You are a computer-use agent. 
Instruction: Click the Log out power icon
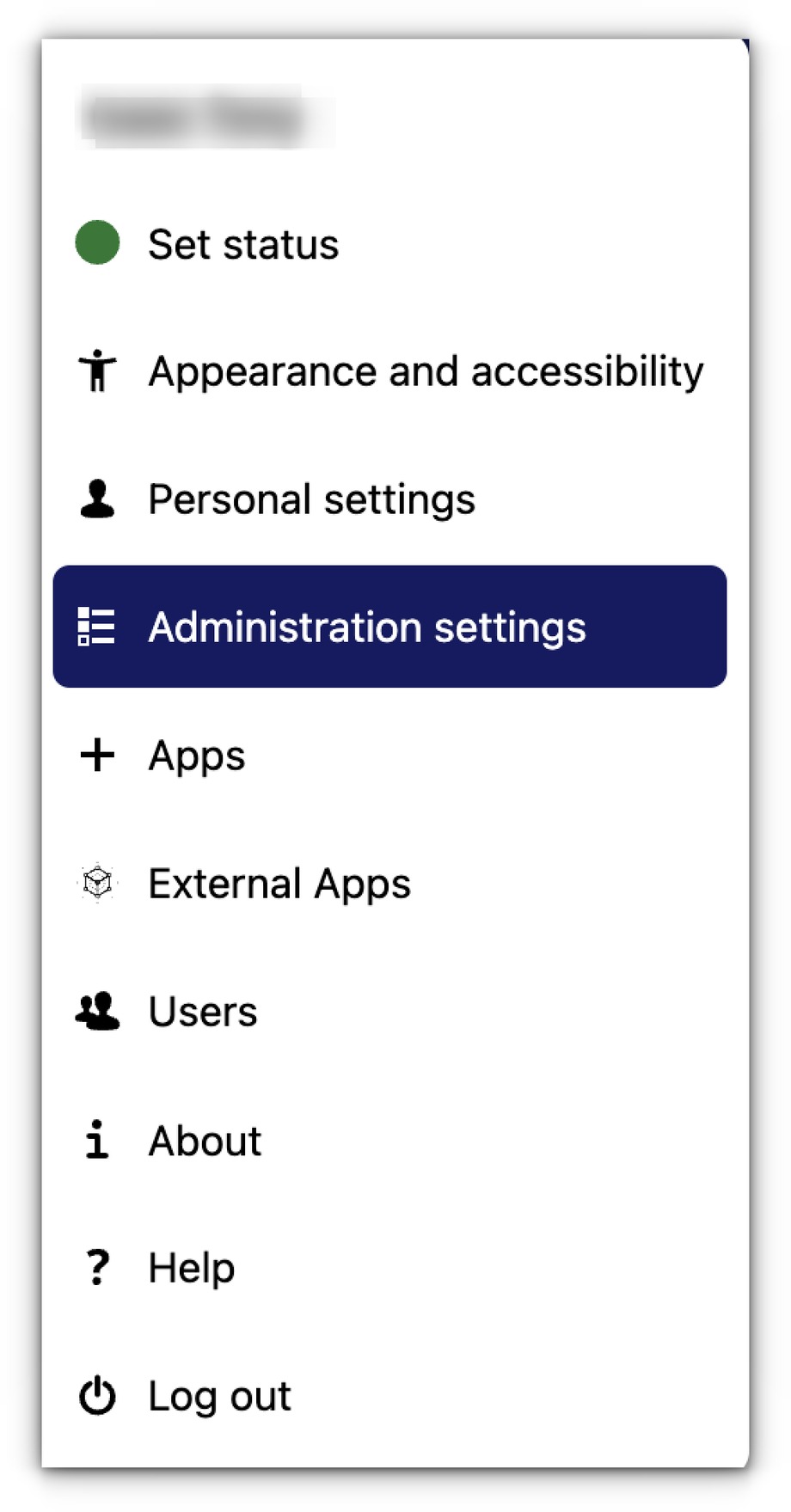97,1395
